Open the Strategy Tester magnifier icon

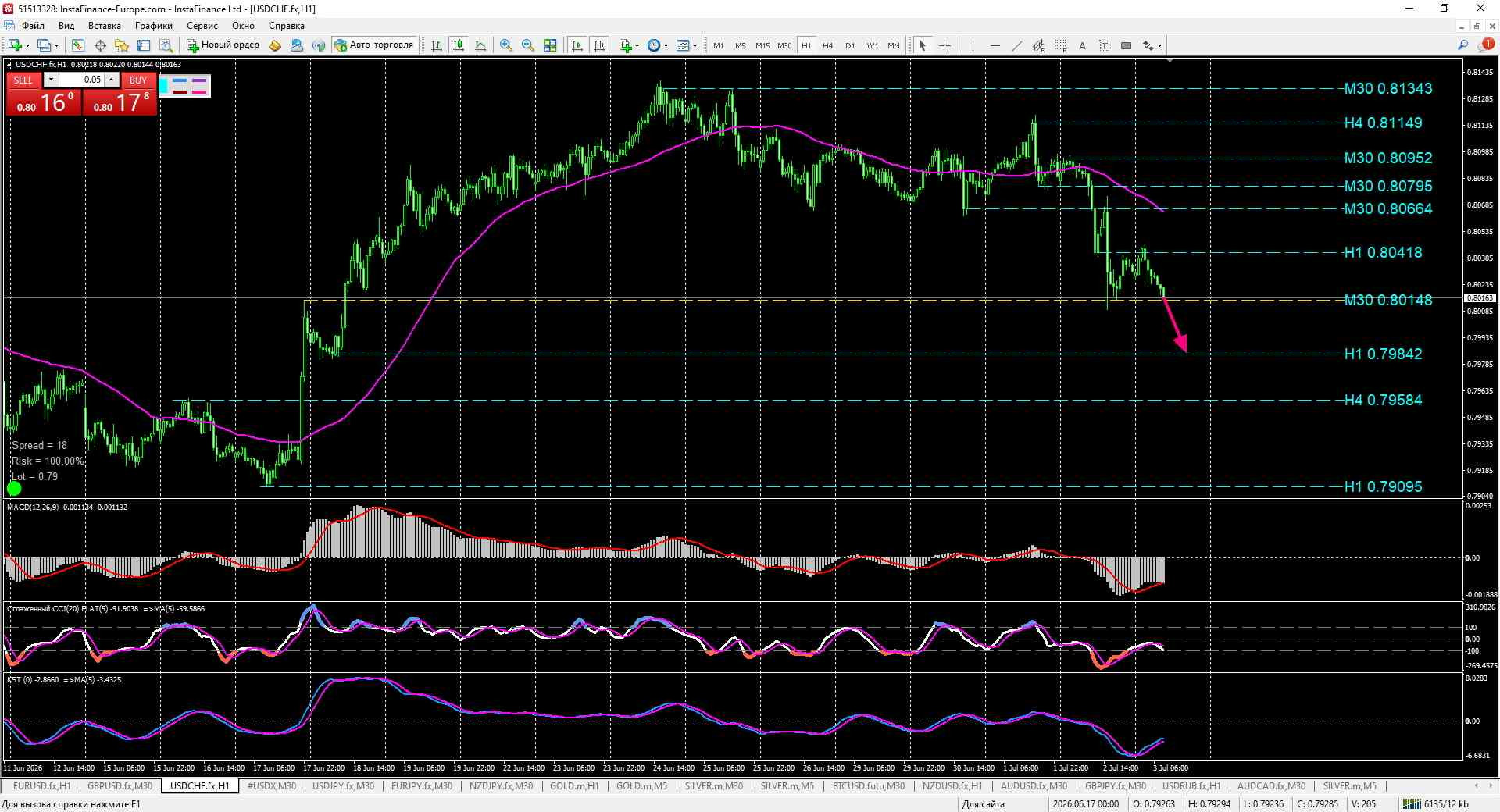[x=166, y=45]
